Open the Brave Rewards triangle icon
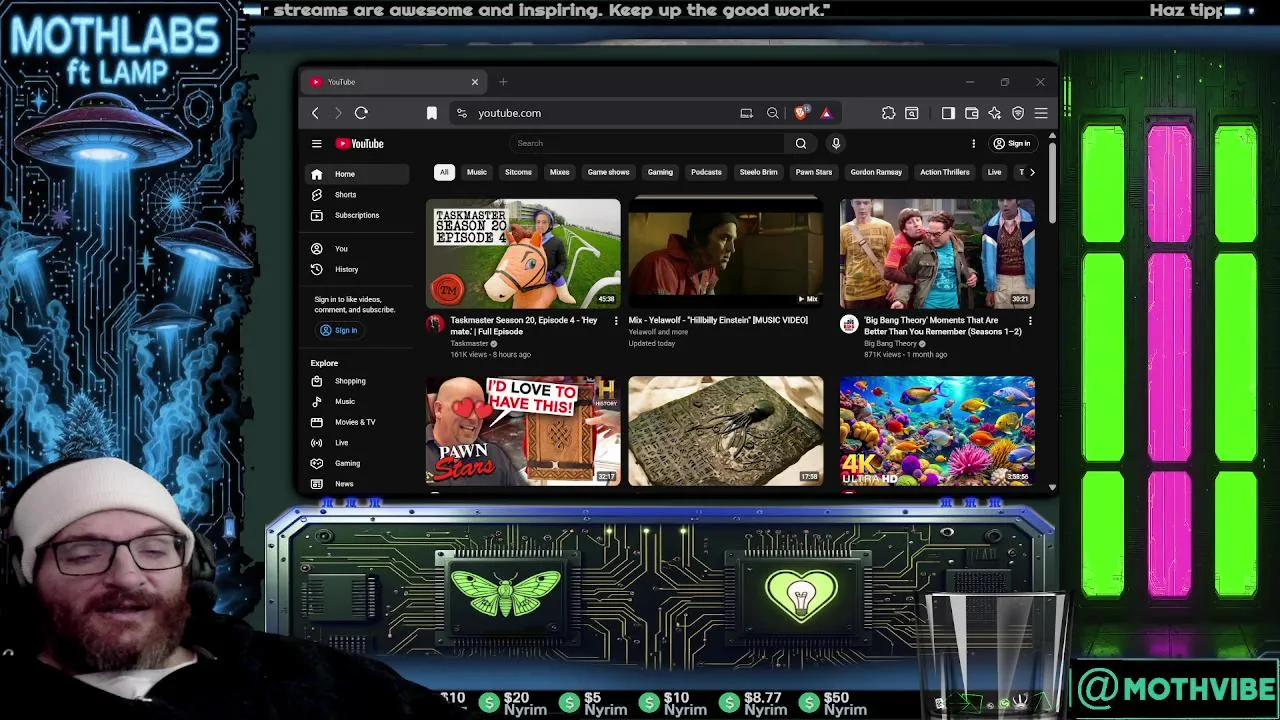 point(826,113)
